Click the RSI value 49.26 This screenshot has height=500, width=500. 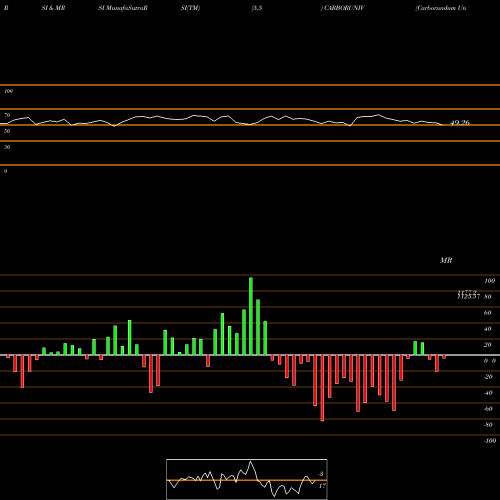coord(460,123)
